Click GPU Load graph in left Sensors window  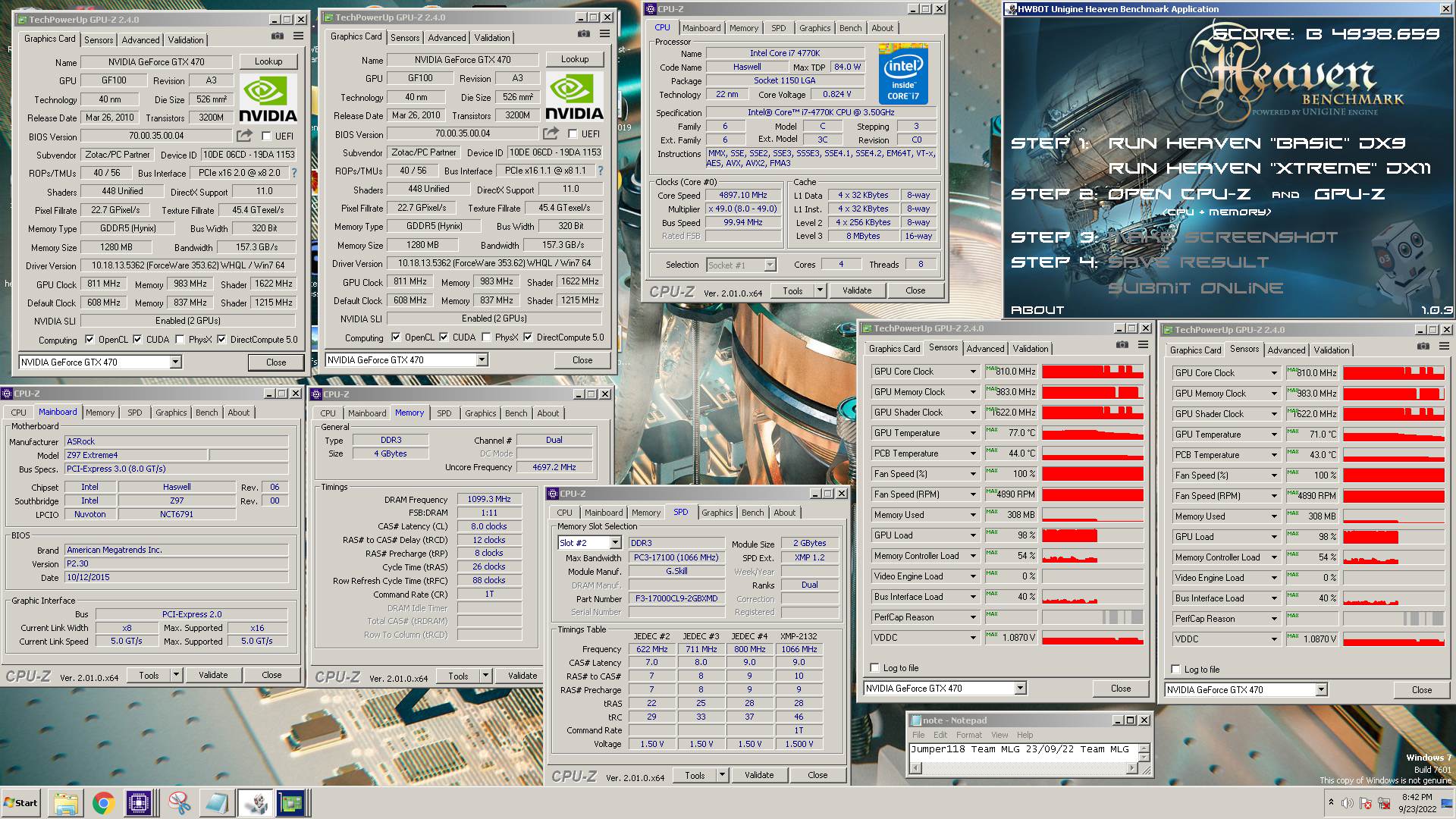1092,535
